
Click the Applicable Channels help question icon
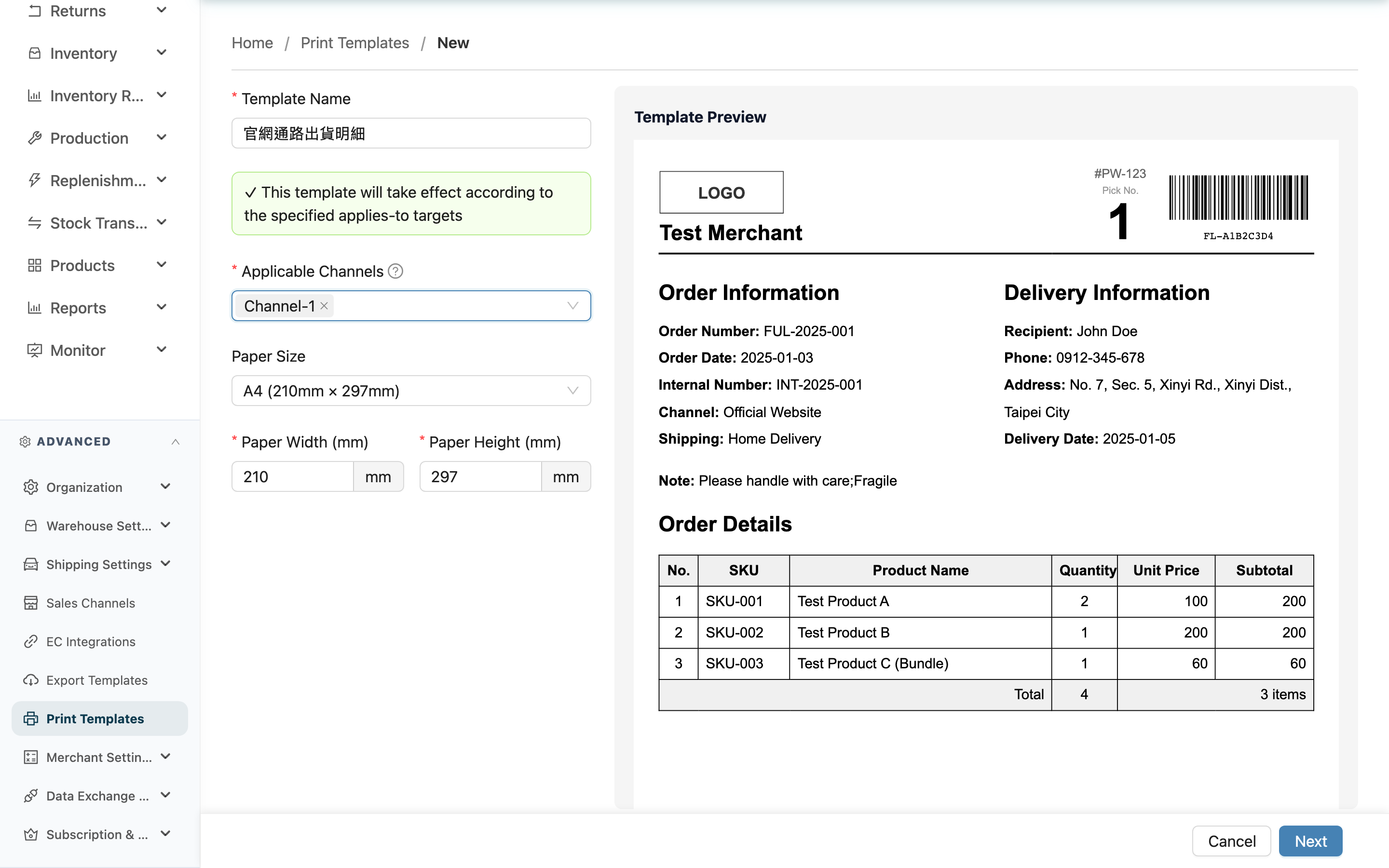coord(395,271)
